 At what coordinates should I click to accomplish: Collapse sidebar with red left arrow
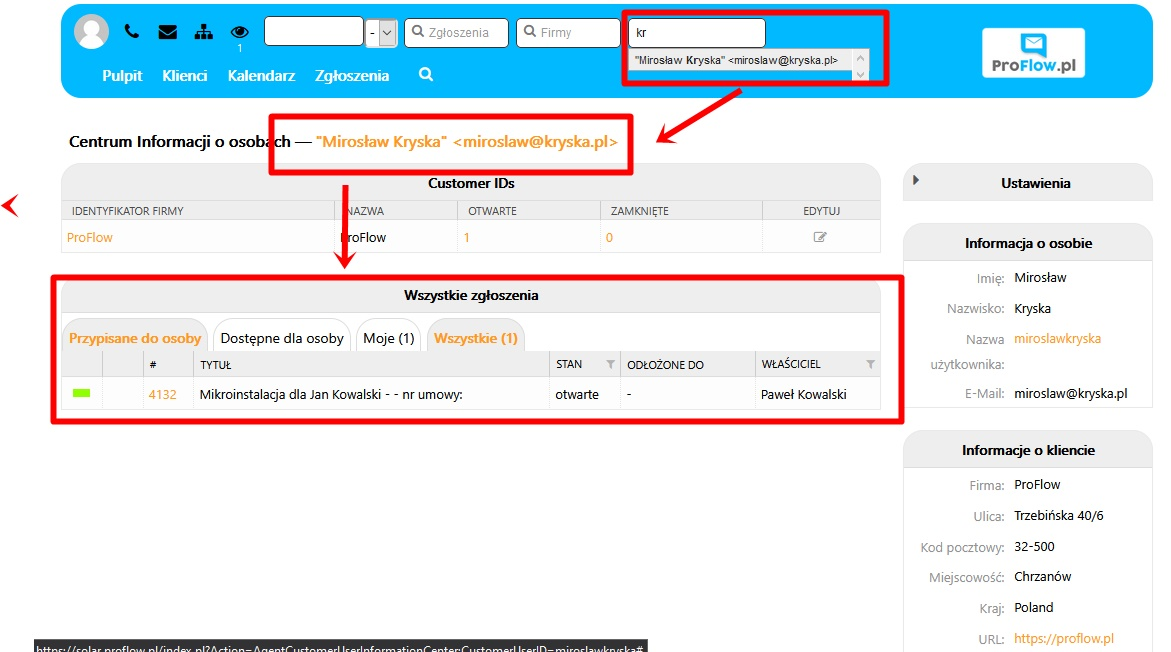point(10,205)
